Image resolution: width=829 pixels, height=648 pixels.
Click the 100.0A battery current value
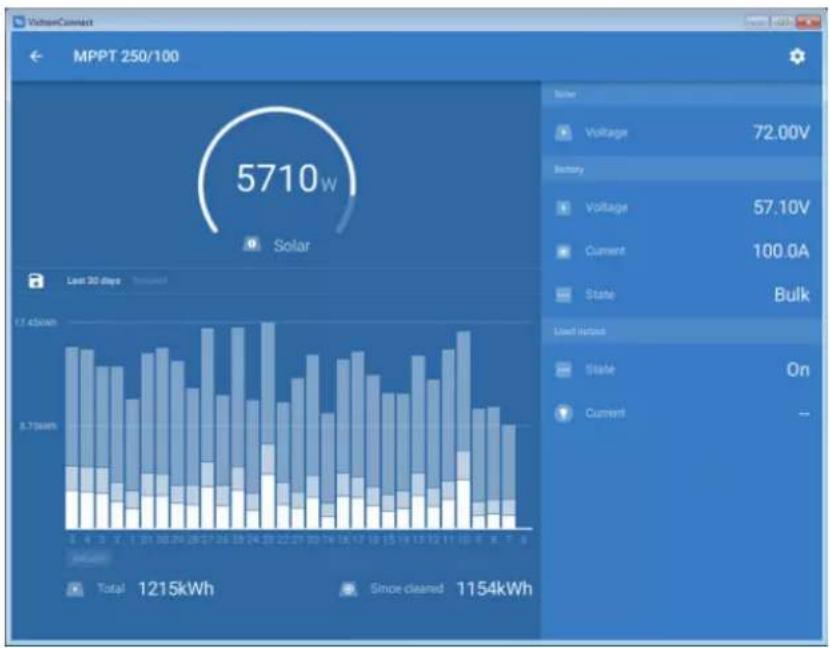pyautogui.click(x=781, y=251)
